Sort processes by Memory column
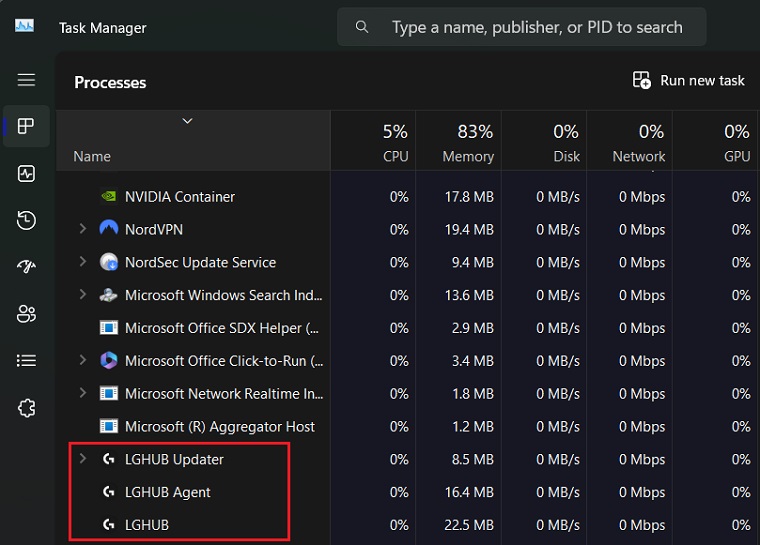The image size is (760, 545). click(459, 141)
